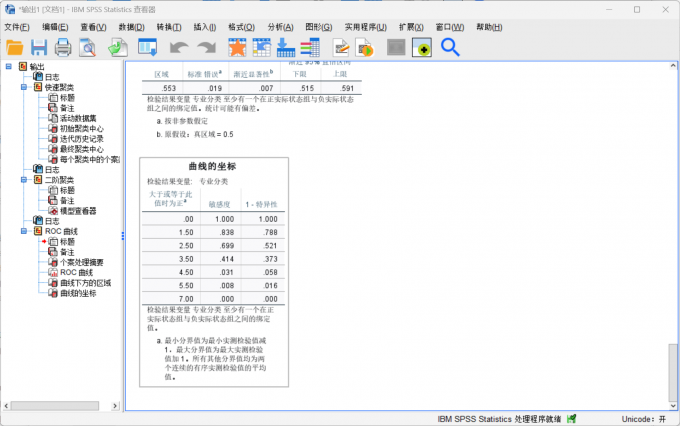Image resolution: width=680 pixels, height=426 pixels.
Task: Go to data with the orange star icon
Action: [237, 47]
